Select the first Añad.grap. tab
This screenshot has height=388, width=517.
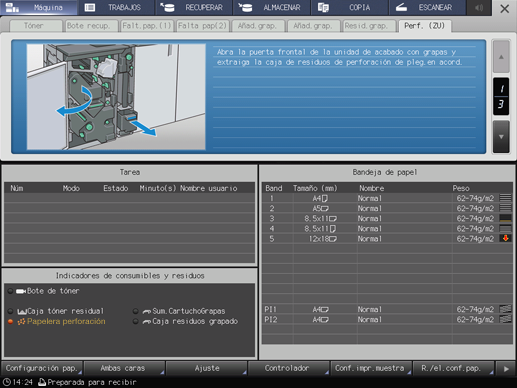click(258, 26)
